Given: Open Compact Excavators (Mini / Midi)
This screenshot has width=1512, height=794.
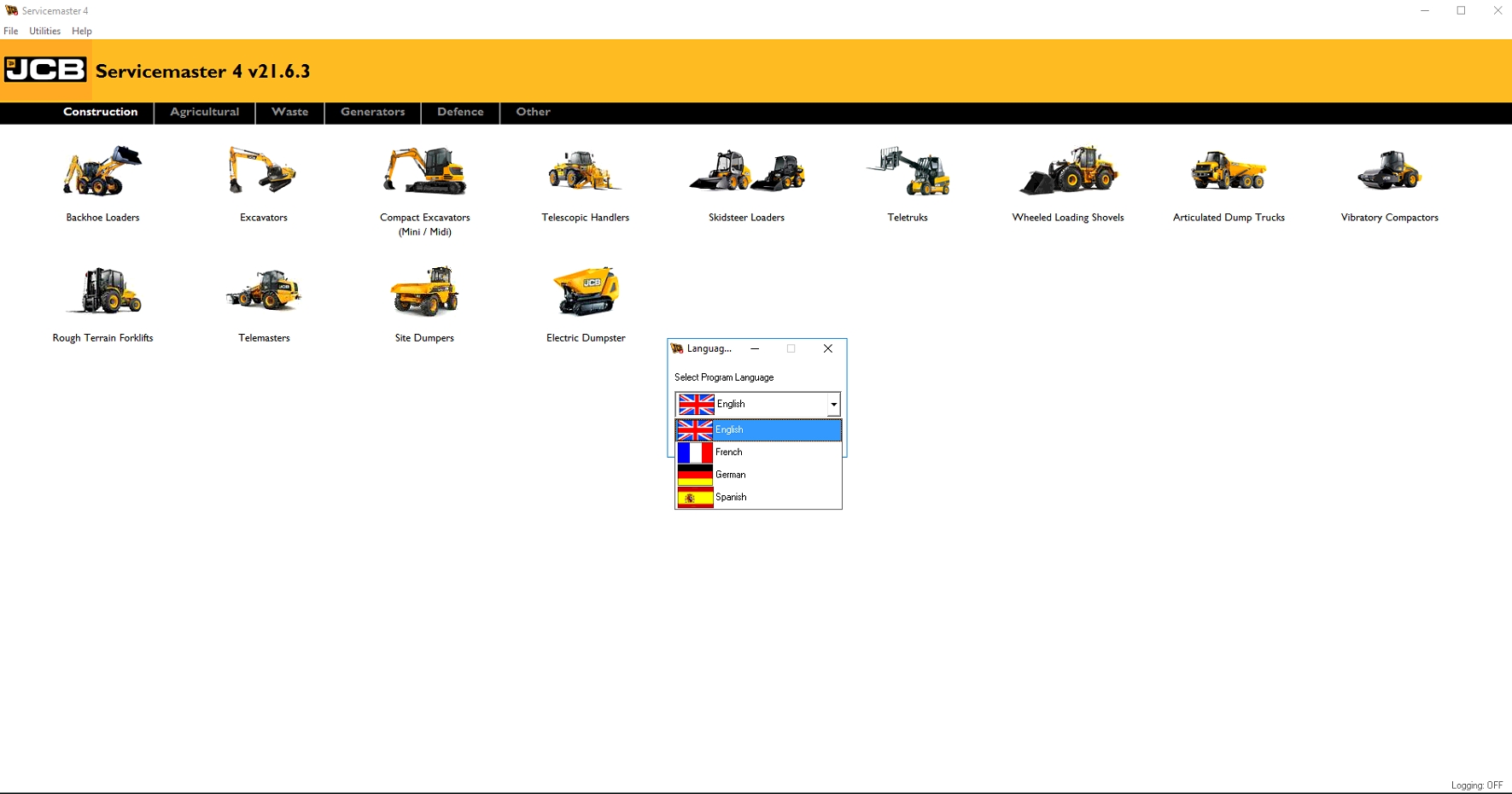Looking at the screenshot, I should (x=424, y=175).
